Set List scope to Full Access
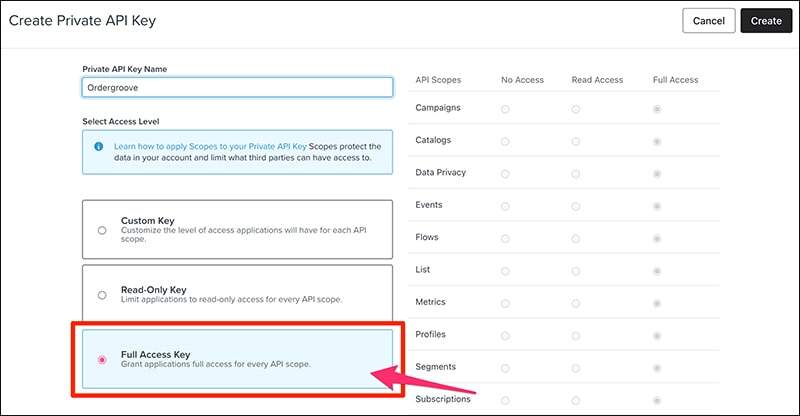The image size is (800, 416). (656, 271)
